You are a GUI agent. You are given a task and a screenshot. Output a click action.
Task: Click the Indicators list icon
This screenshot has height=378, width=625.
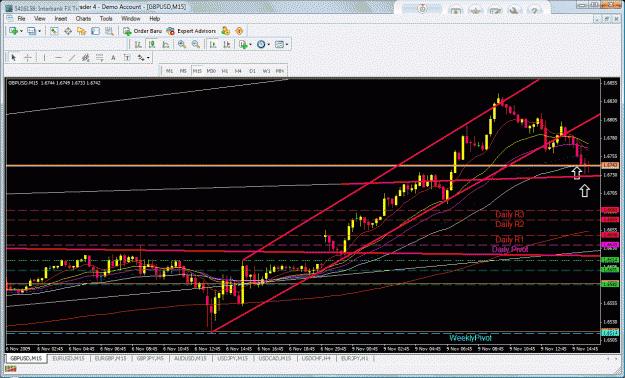(x=243, y=45)
